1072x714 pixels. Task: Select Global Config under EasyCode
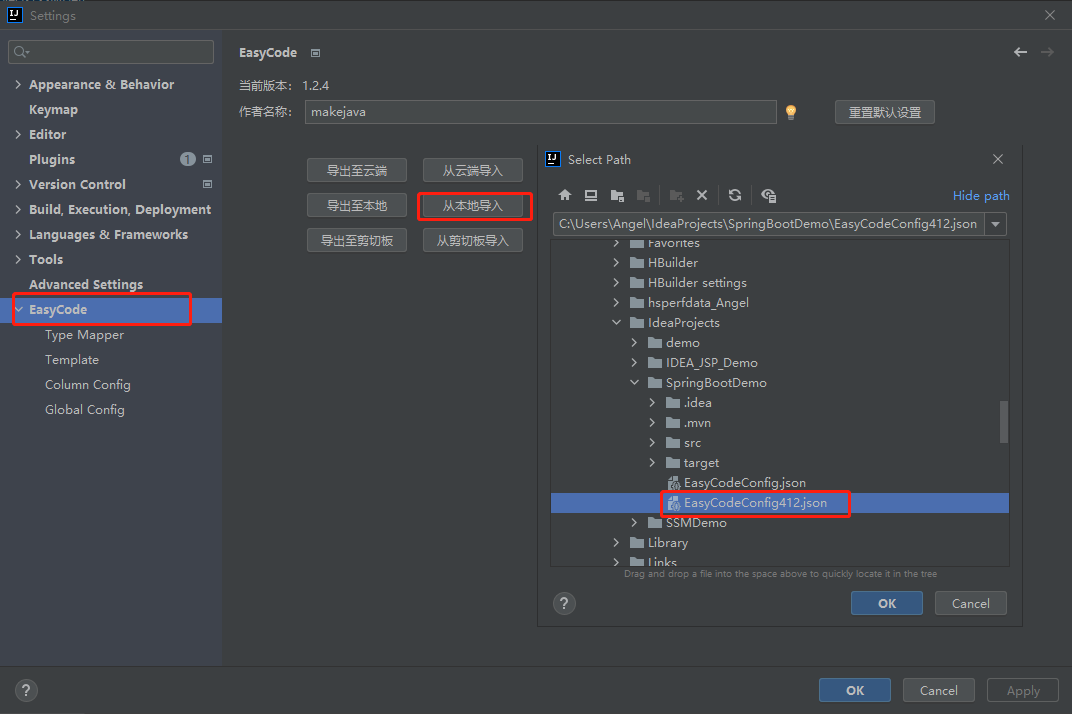85,410
